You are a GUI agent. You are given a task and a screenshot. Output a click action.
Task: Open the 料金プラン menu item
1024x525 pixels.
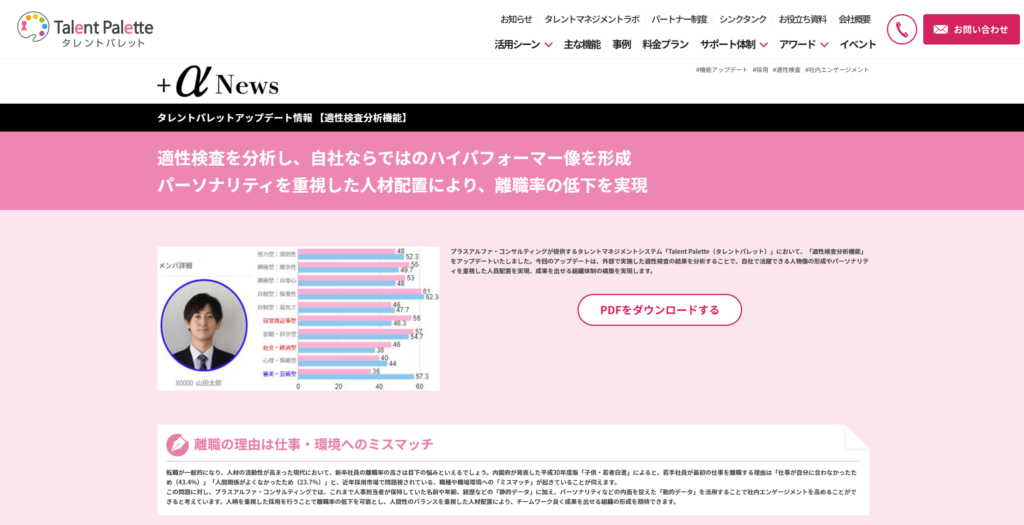[665, 44]
